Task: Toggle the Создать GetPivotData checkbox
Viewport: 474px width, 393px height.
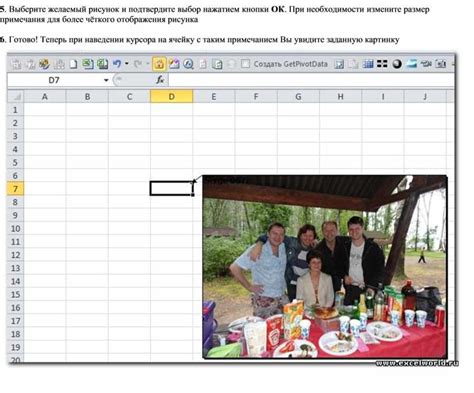Action: click(245, 64)
